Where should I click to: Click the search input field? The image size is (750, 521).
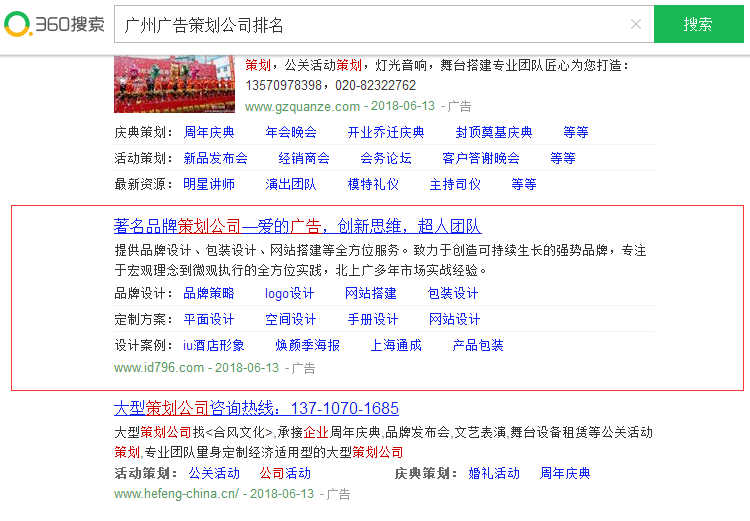(370, 25)
